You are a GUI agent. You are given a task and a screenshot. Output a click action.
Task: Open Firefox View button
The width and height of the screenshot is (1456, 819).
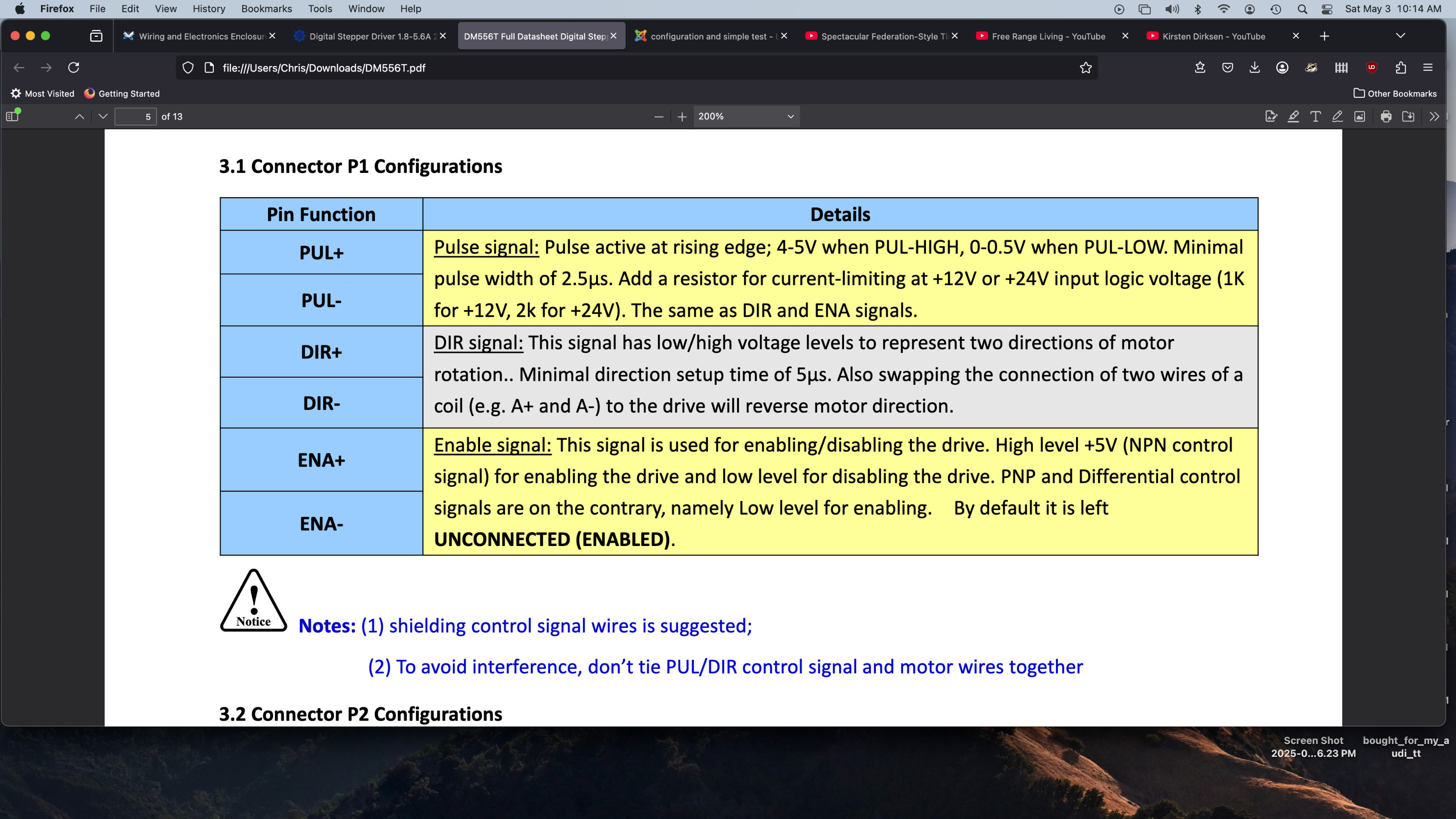pyautogui.click(x=96, y=36)
